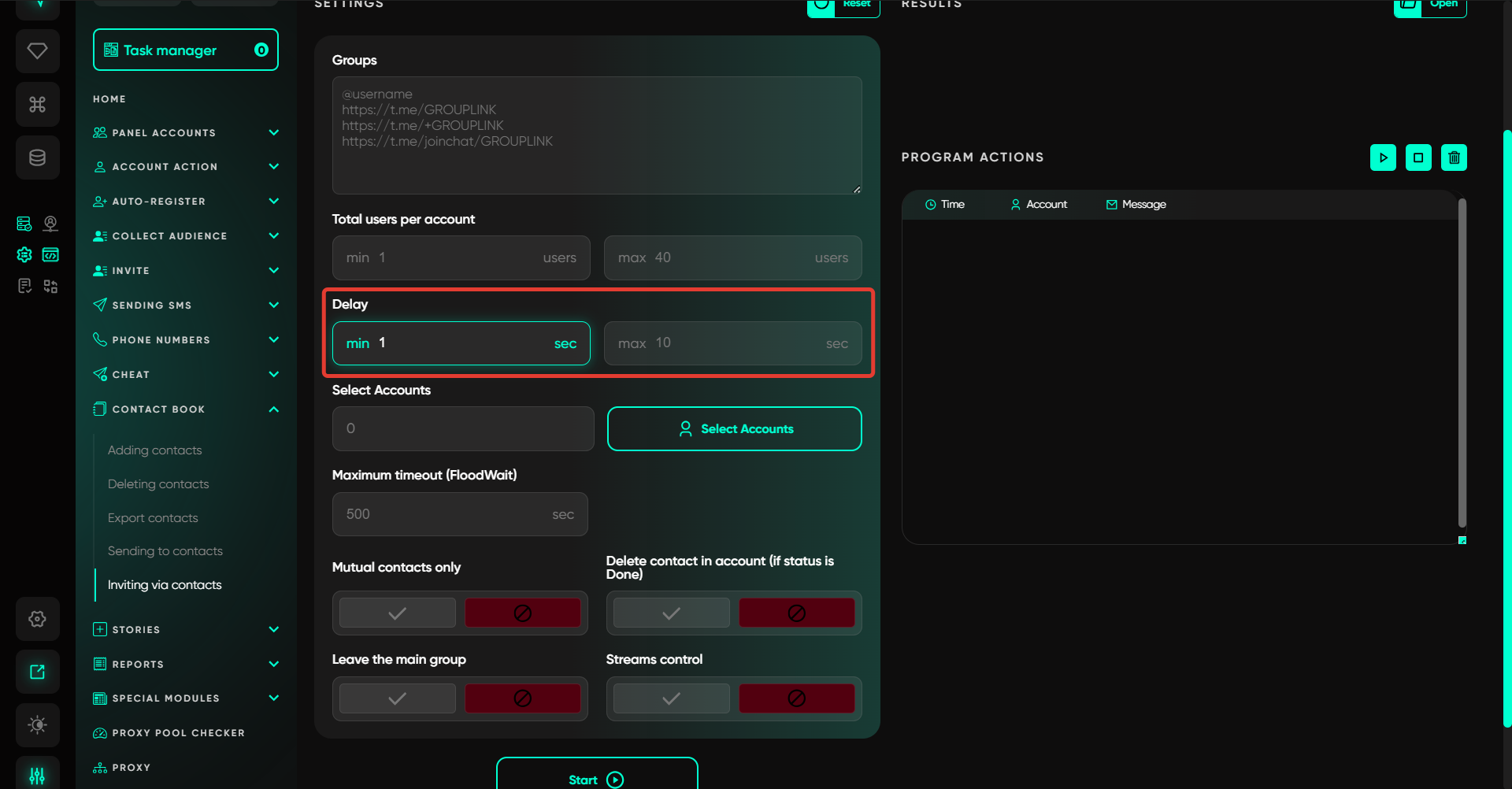Click the Program Actions log scrollbar

pos(1462,362)
